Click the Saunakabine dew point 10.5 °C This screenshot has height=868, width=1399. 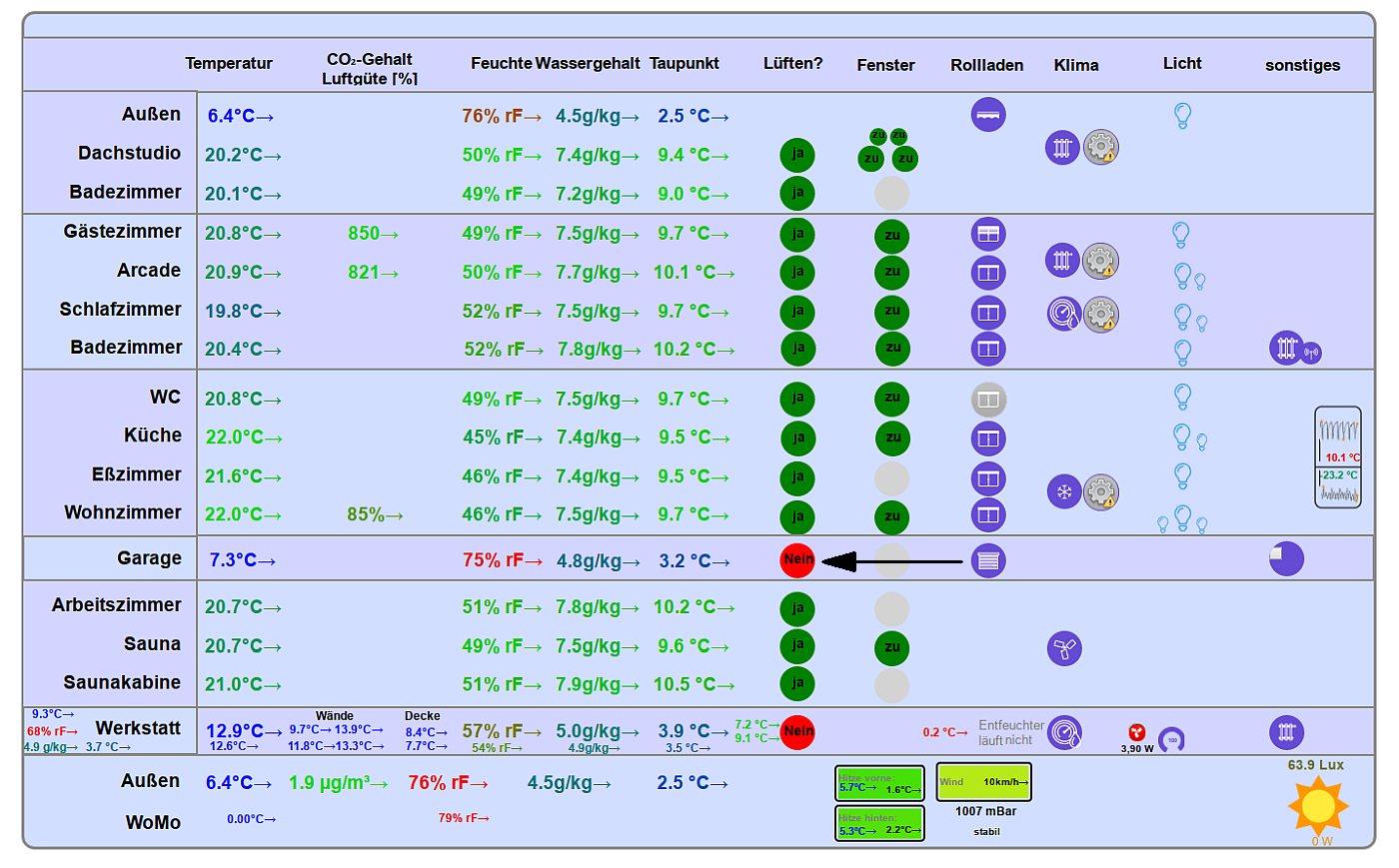tap(694, 684)
